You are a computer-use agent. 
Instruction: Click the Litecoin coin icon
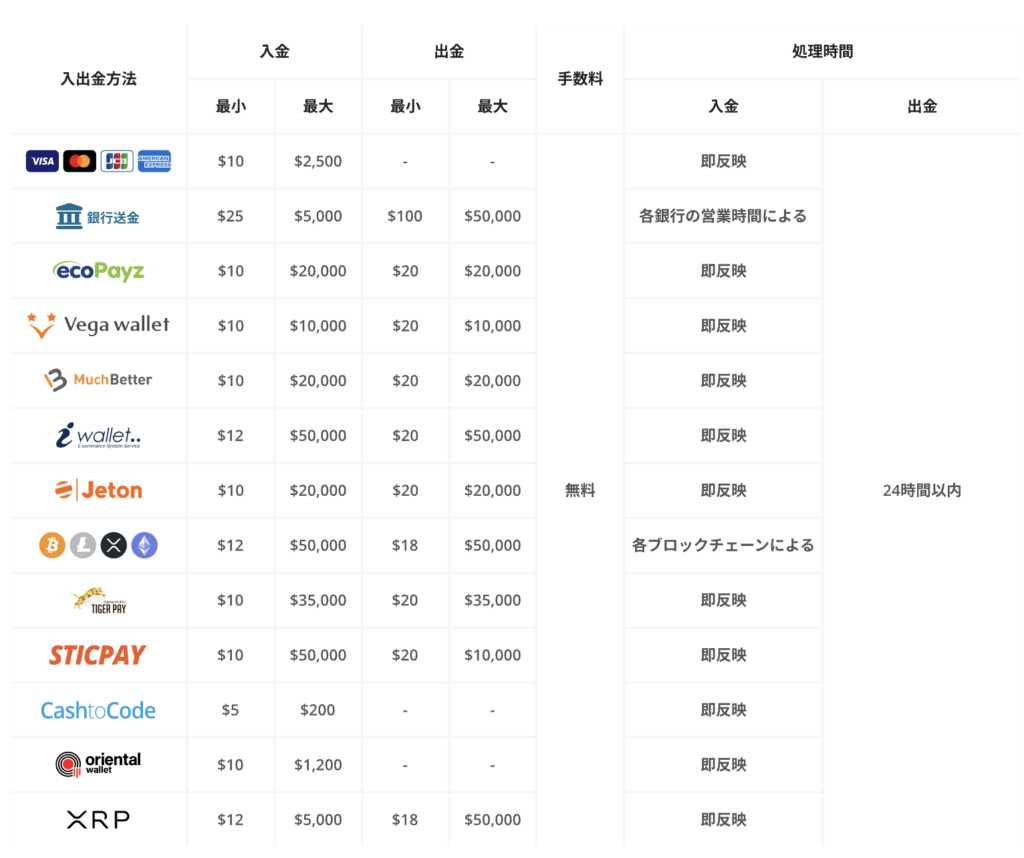point(83,545)
